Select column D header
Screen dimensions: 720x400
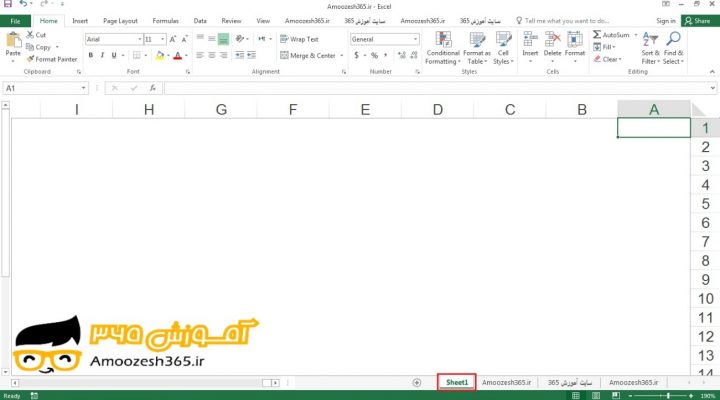(438, 109)
